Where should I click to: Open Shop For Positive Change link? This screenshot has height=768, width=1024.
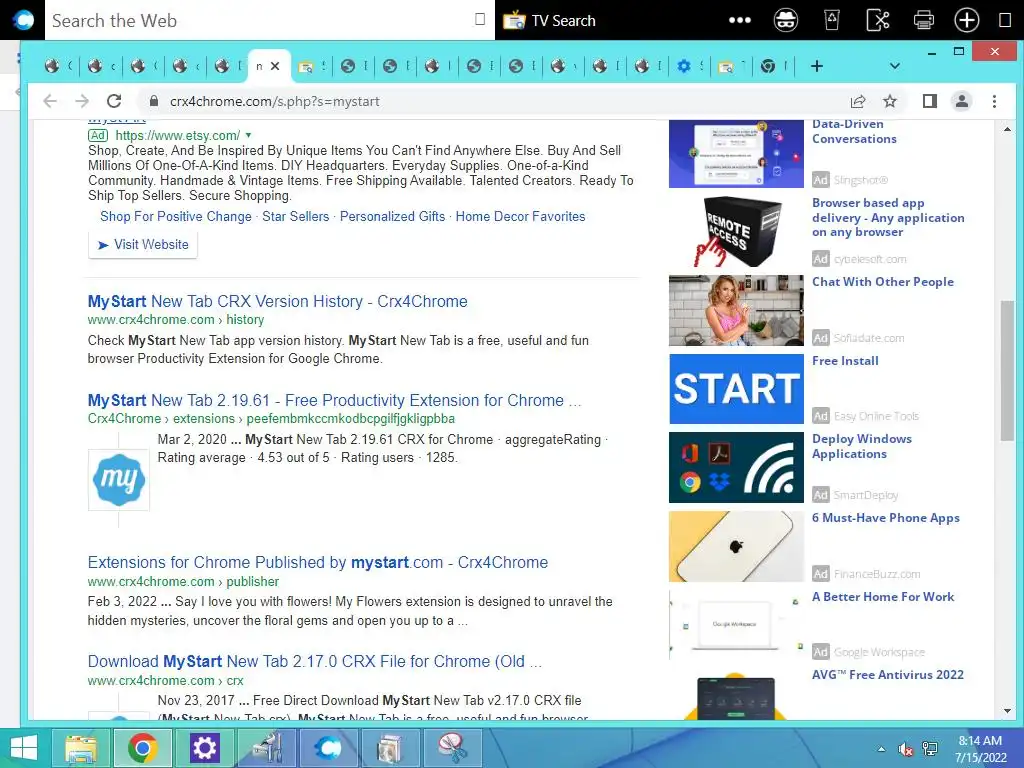pyautogui.click(x=176, y=216)
